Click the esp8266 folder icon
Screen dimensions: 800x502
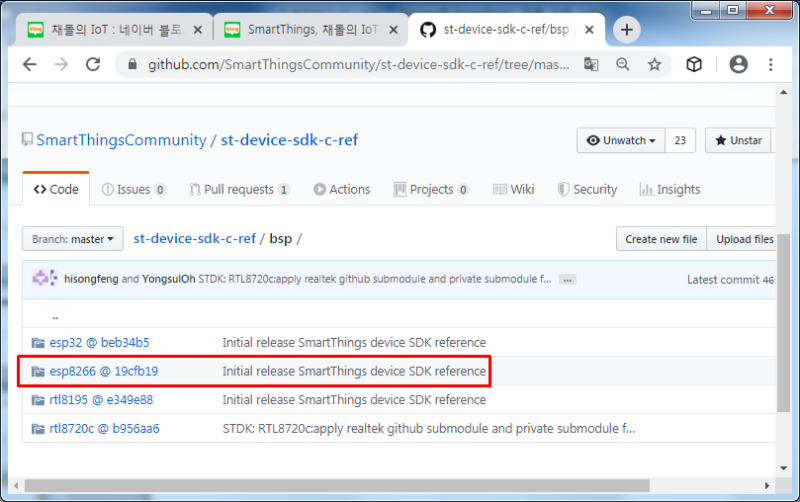38,371
